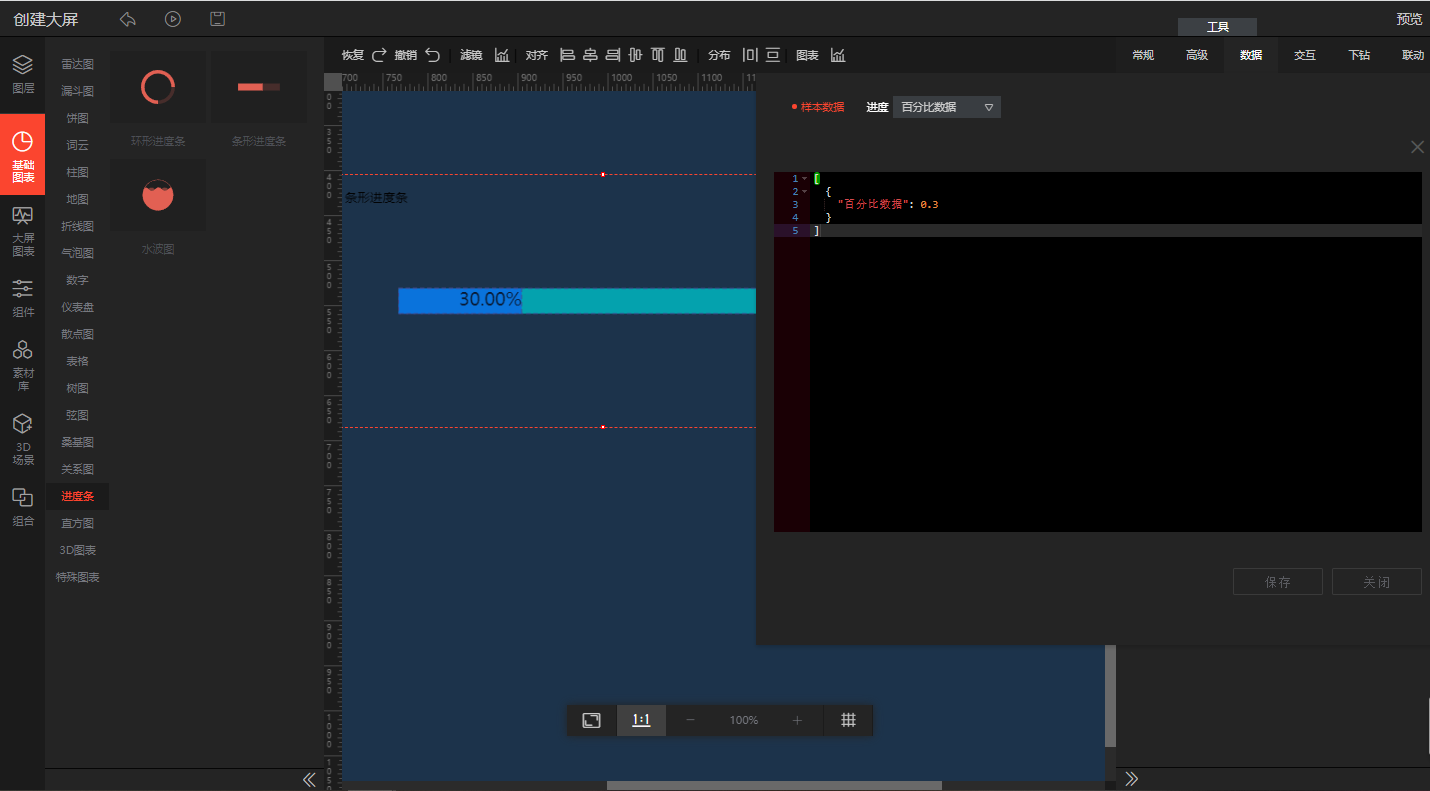Open the 组件 components section
This screenshot has height=791, width=1430.
pyautogui.click(x=23, y=298)
